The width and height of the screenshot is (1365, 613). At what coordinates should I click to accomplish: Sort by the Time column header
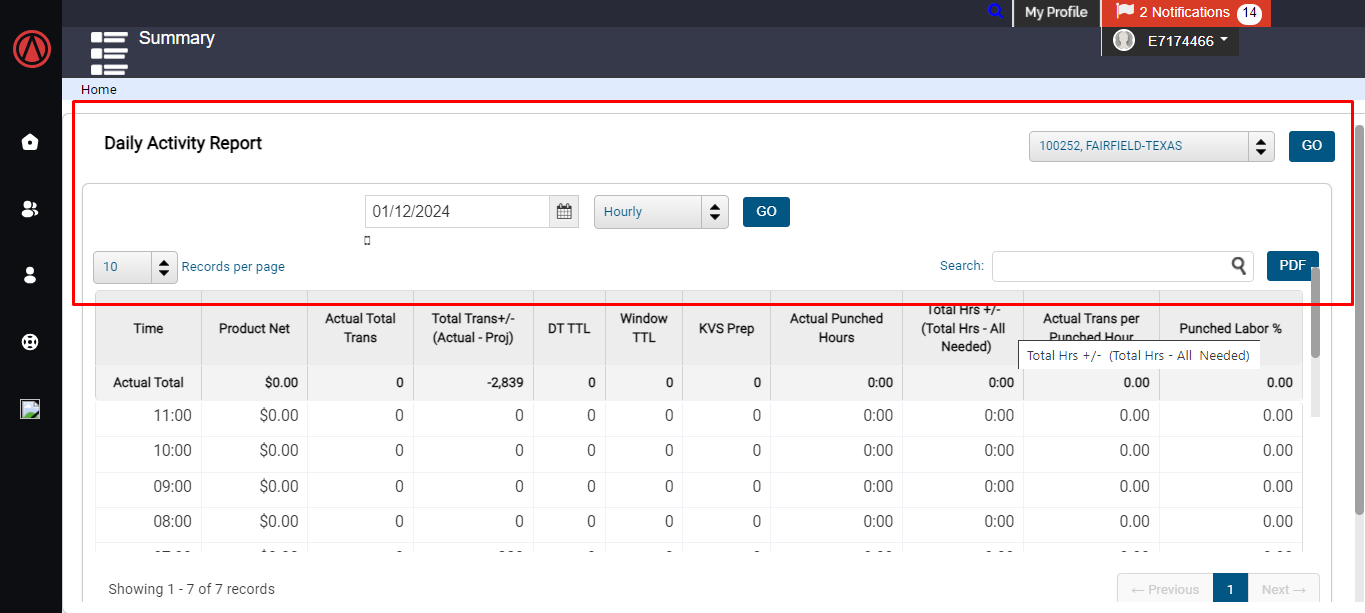[x=148, y=328]
